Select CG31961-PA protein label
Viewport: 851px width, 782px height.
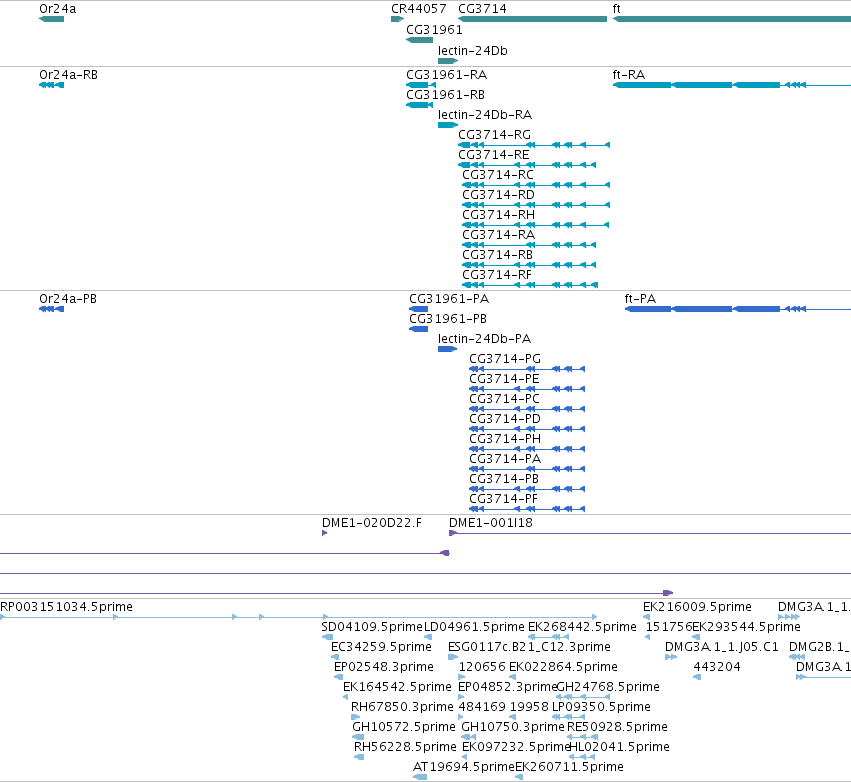[449, 299]
